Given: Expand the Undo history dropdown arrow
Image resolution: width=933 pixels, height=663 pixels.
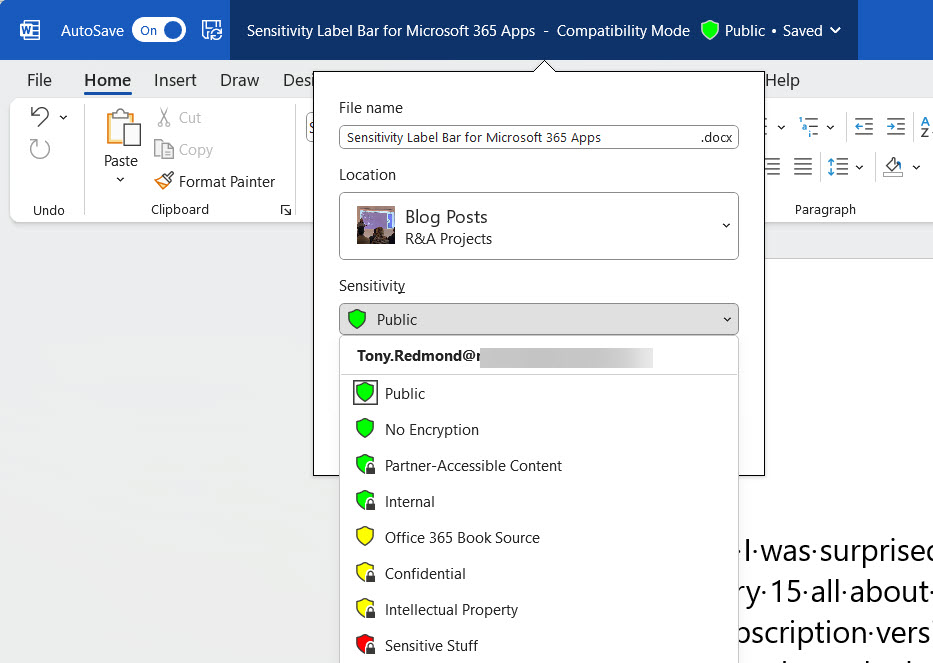Looking at the screenshot, I should click(63, 117).
